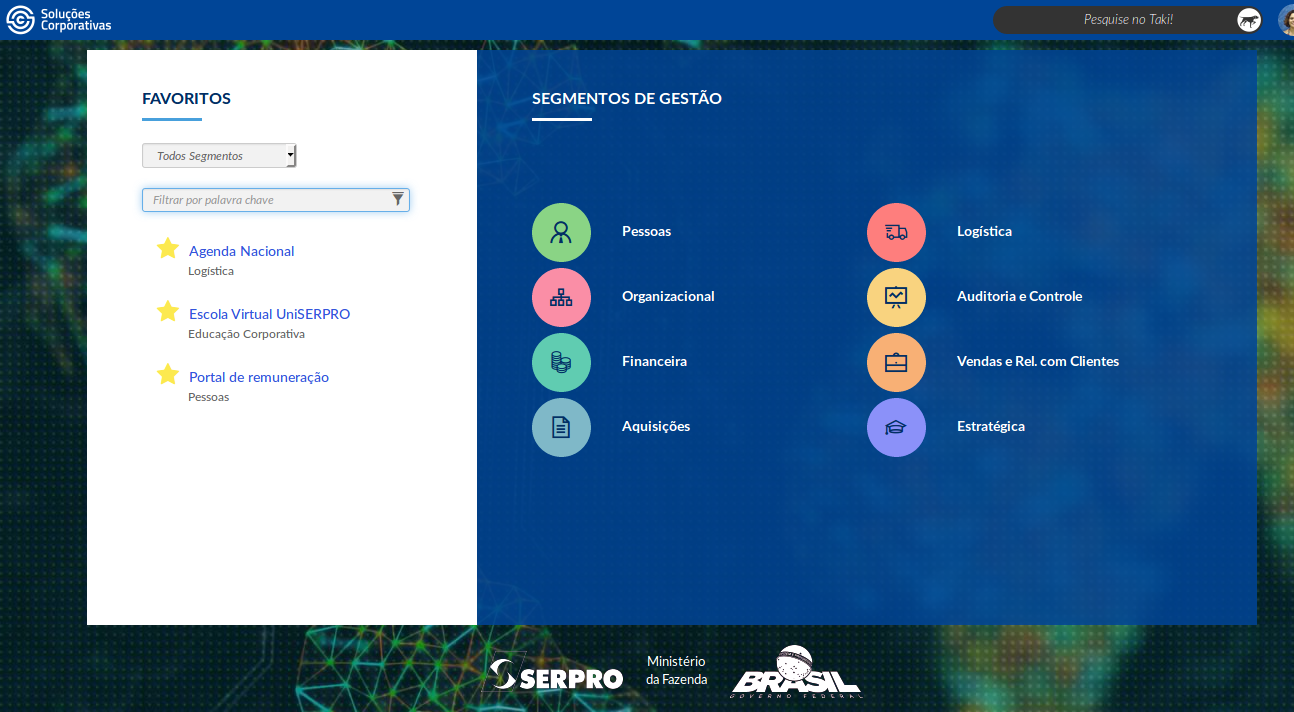Screen dimensions: 1294x712
Task: Open the Auditoria e Controle chart icon
Action: coord(896,297)
